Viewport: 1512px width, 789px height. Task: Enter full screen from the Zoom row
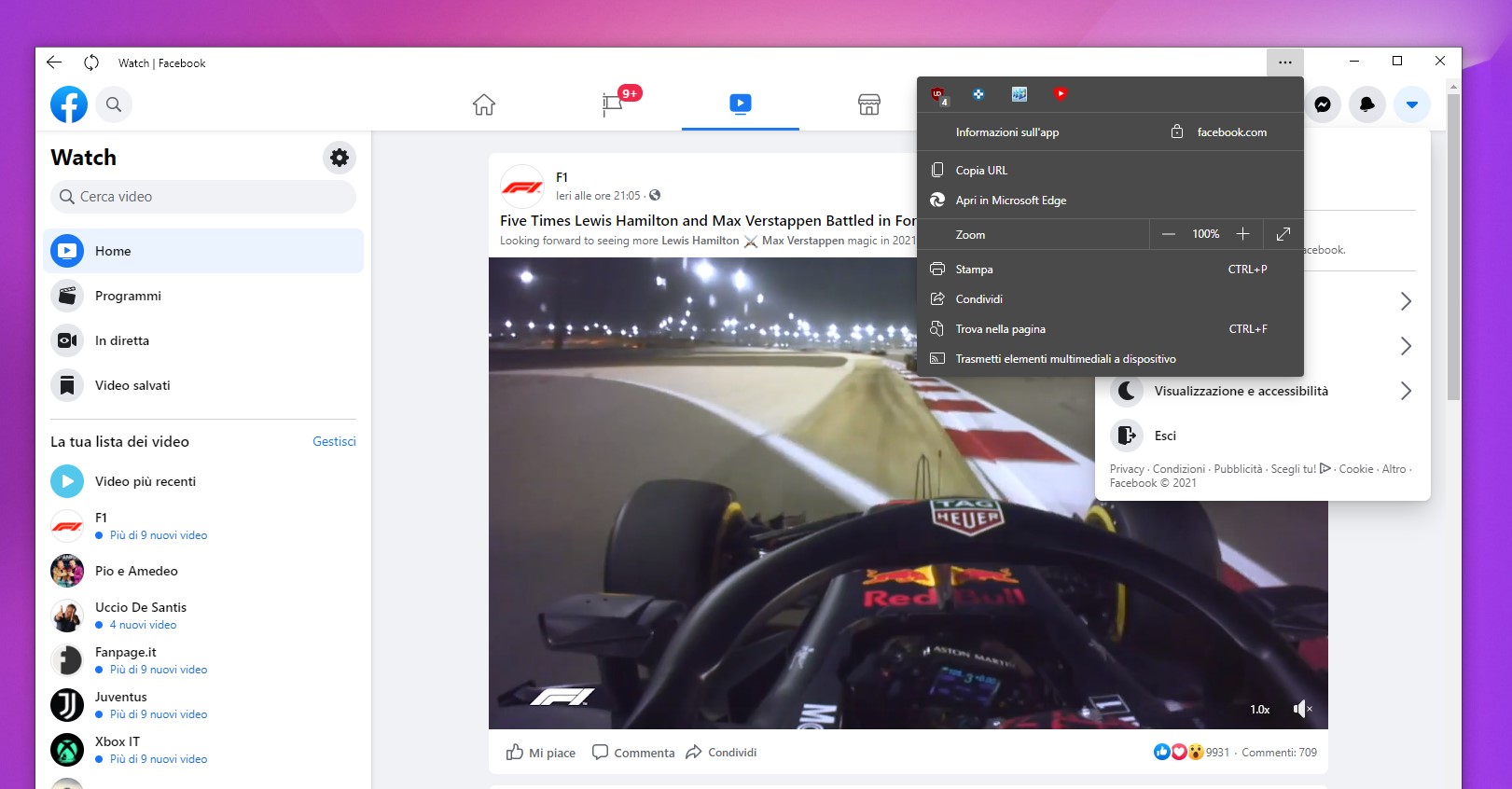point(1283,234)
